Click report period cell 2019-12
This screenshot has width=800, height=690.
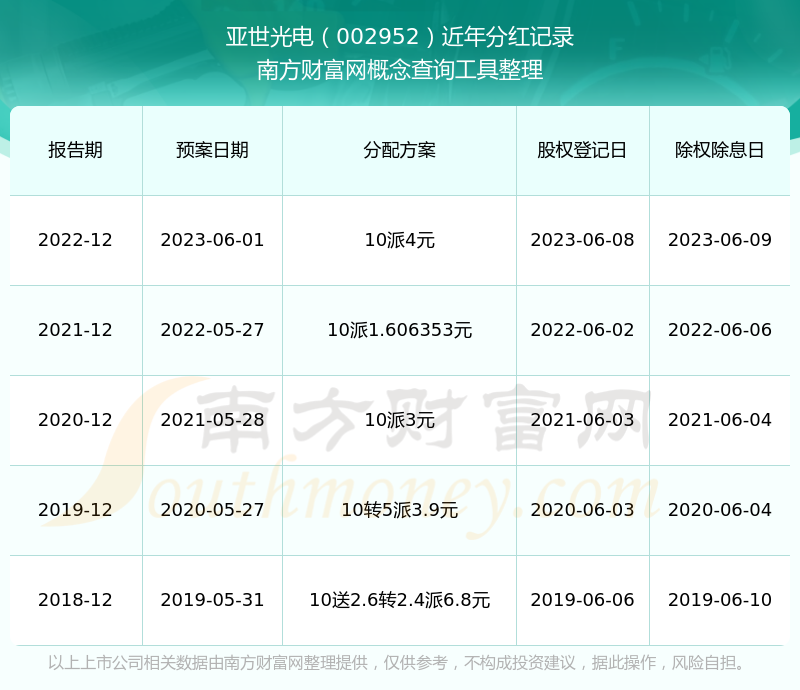76,509
